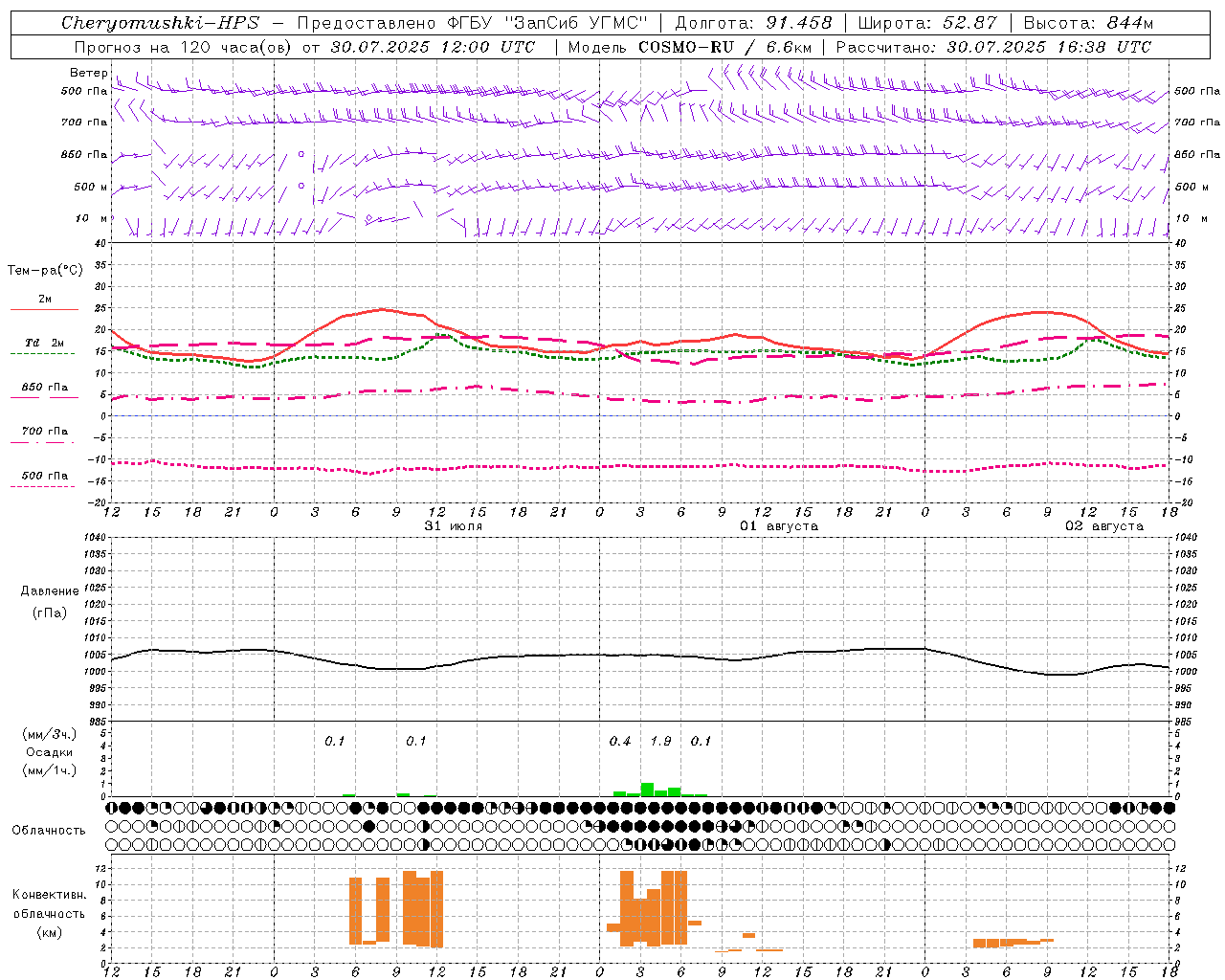The height and width of the screenshot is (980, 1225).
Task: Click the (мм/1ч.) hourly precipitation unit label
Action: click(x=48, y=770)
